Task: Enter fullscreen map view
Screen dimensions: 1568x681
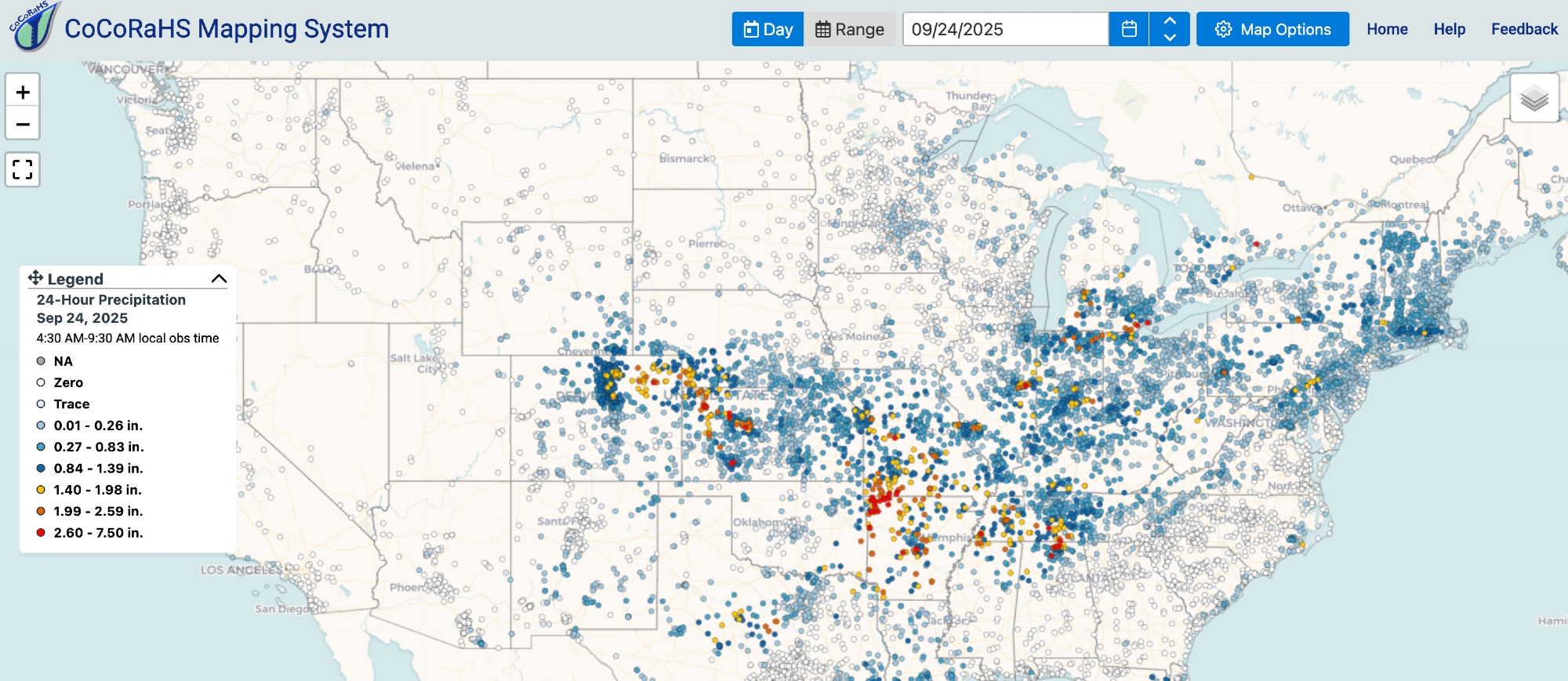Action: click(x=23, y=169)
